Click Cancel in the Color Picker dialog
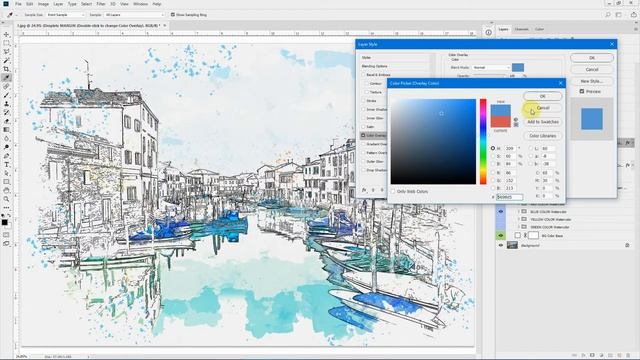Screen dimensions: 640x360 click(x=542, y=108)
